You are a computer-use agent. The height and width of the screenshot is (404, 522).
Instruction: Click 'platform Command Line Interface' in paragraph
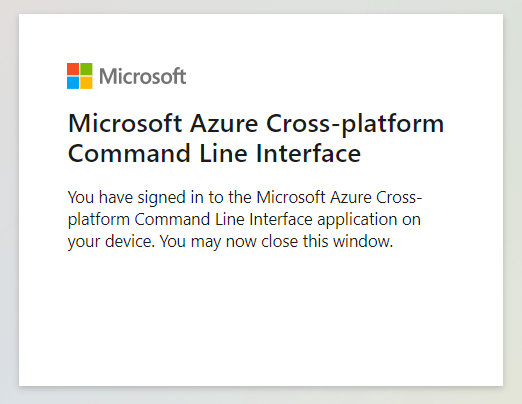(x=190, y=220)
